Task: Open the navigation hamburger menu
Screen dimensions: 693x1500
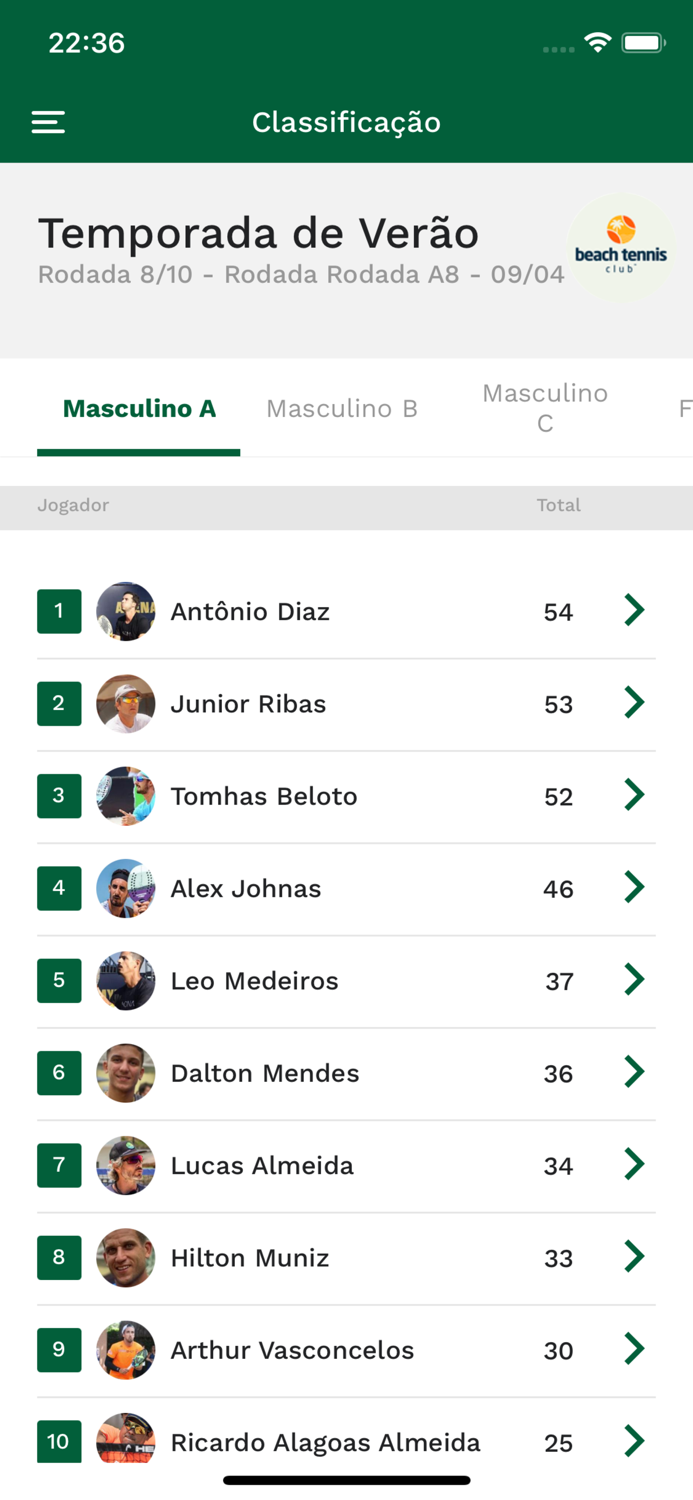Action: click(x=47, y=122)
